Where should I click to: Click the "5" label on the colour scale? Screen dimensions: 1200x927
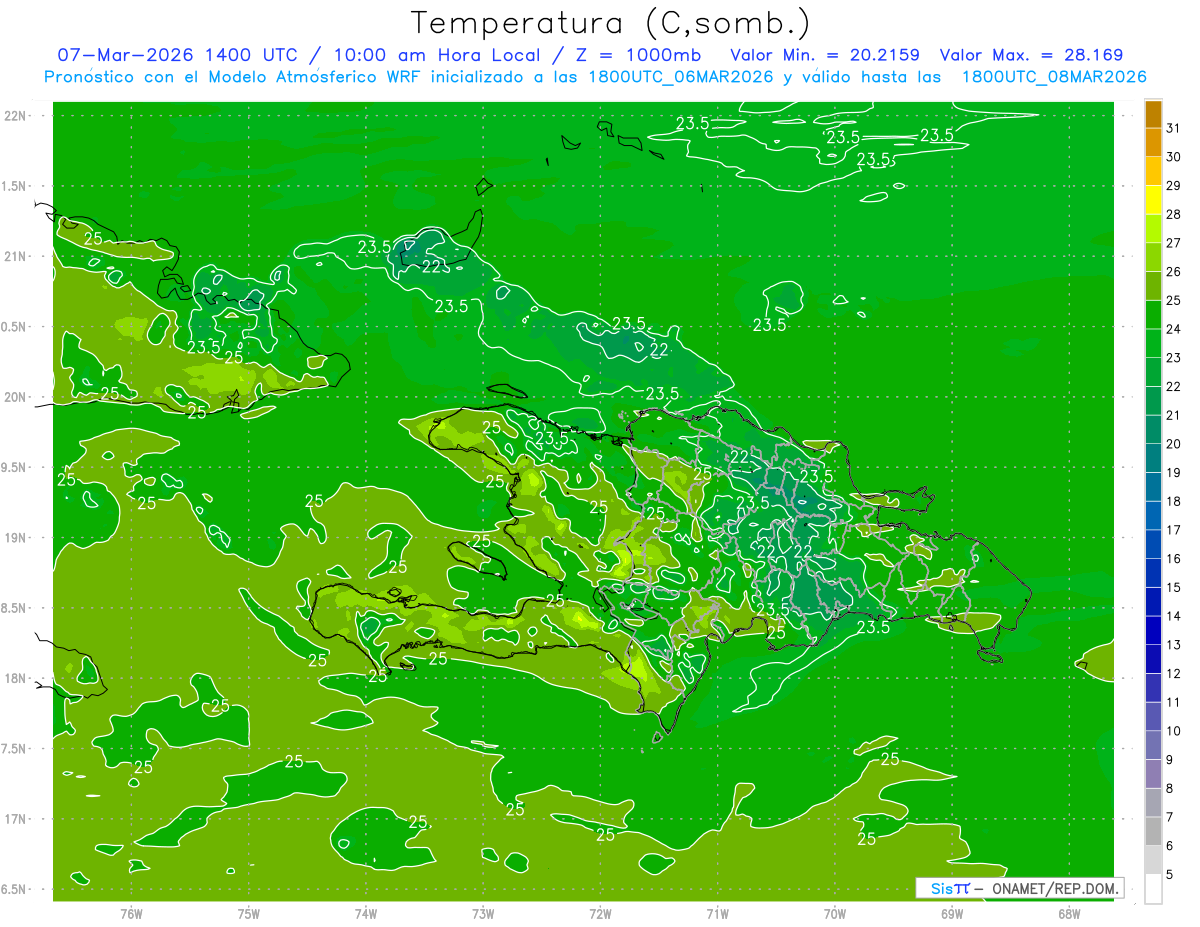point(1170,875)
